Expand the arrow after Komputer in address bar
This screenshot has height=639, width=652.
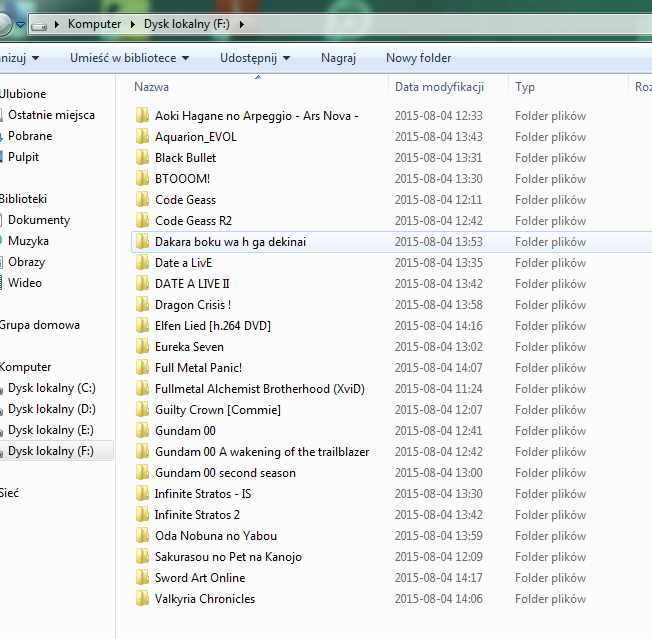pyautogui.click(x=133, y=25)
